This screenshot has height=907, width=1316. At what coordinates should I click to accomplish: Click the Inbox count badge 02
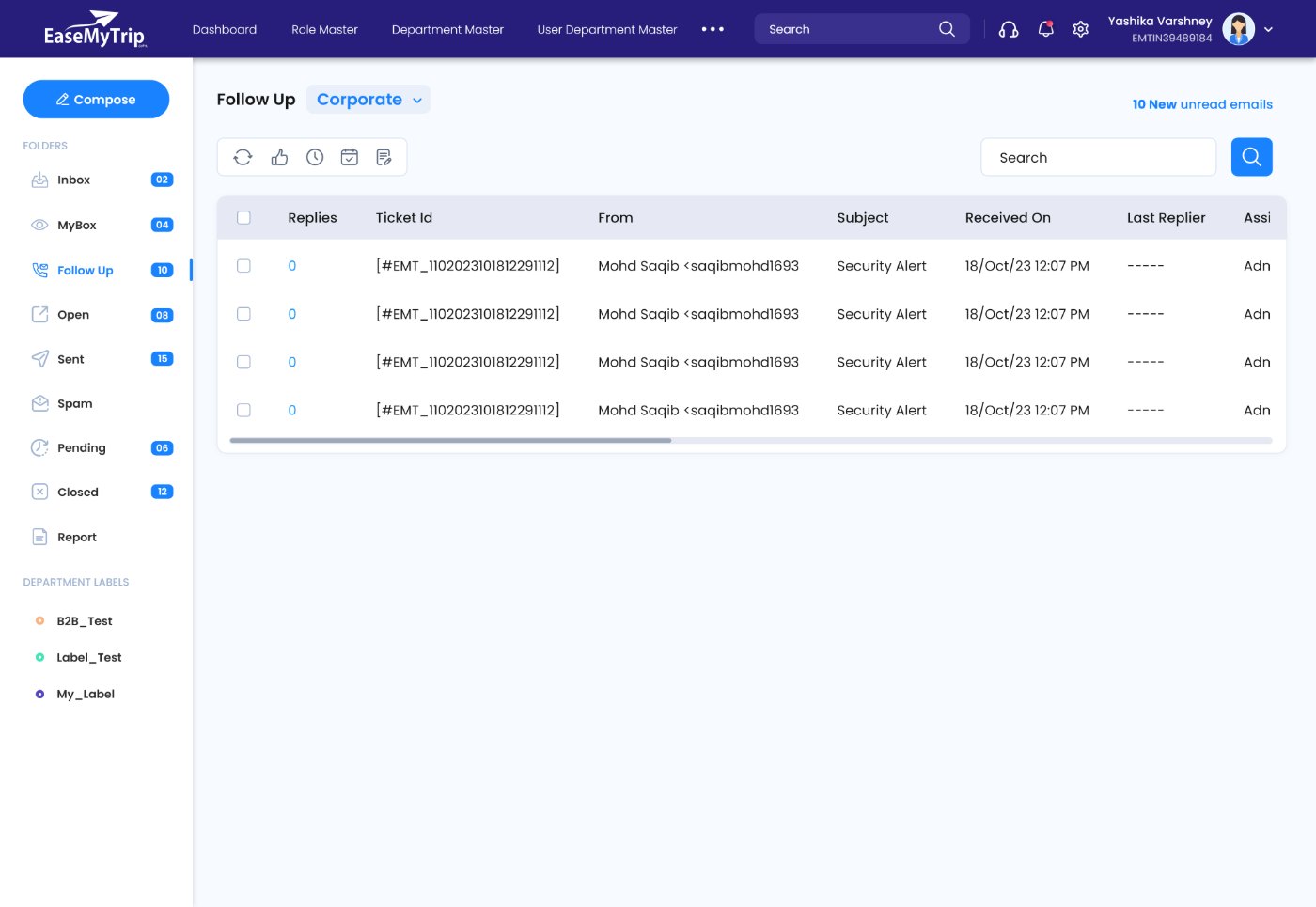pos(162,180)
